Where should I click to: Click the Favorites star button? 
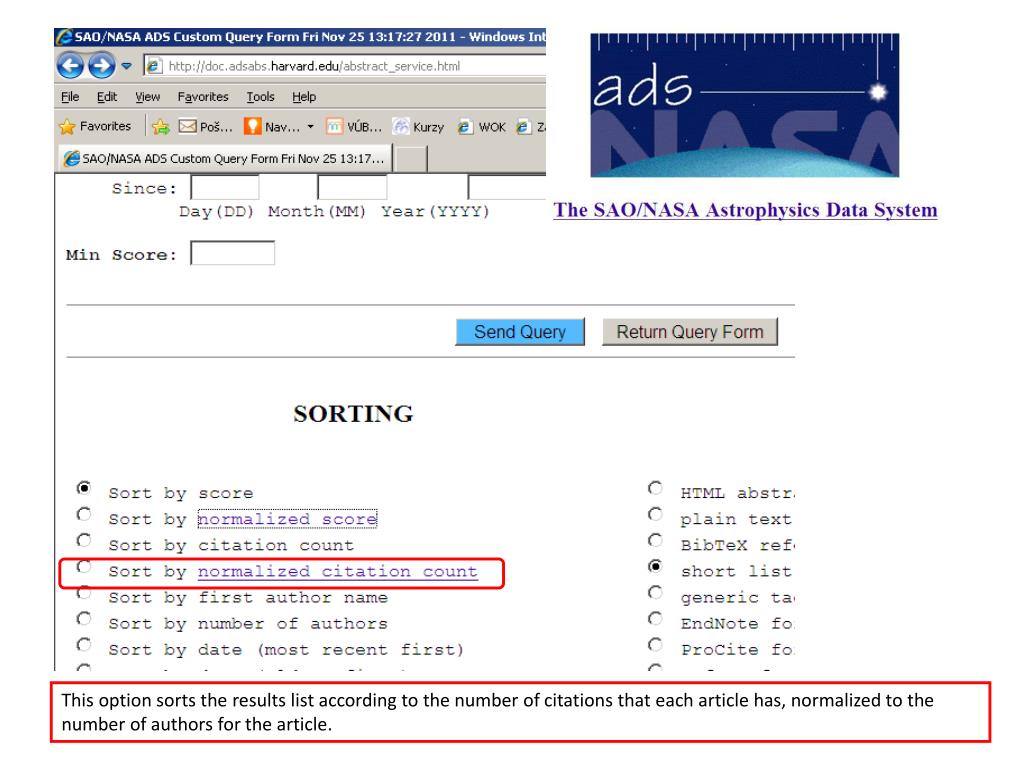click(95, 126)
